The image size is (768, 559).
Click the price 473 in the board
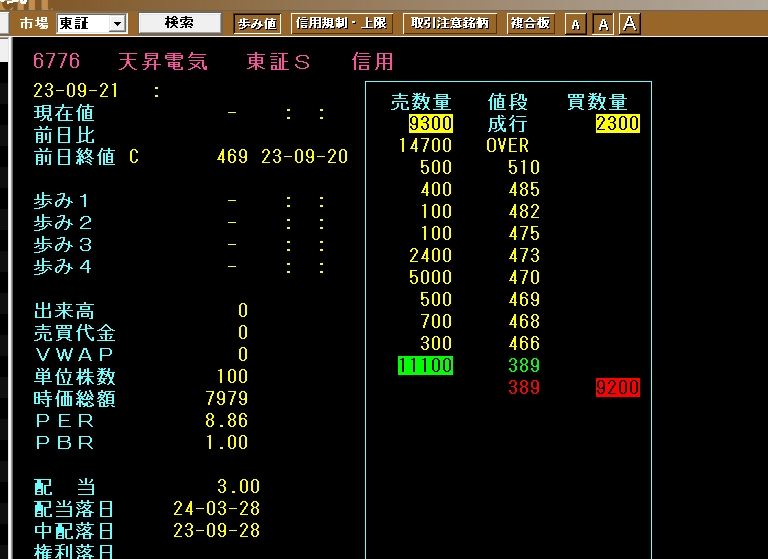(524, 255)
